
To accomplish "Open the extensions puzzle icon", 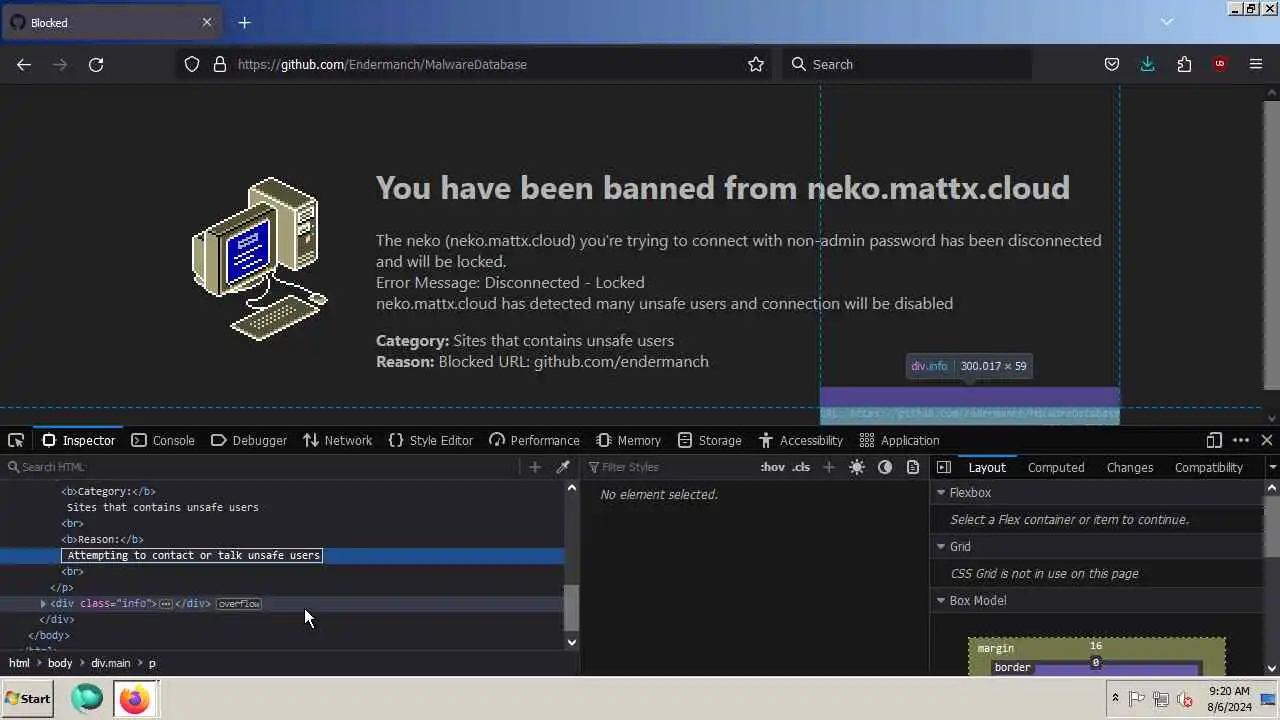I will coord(1184,64).
